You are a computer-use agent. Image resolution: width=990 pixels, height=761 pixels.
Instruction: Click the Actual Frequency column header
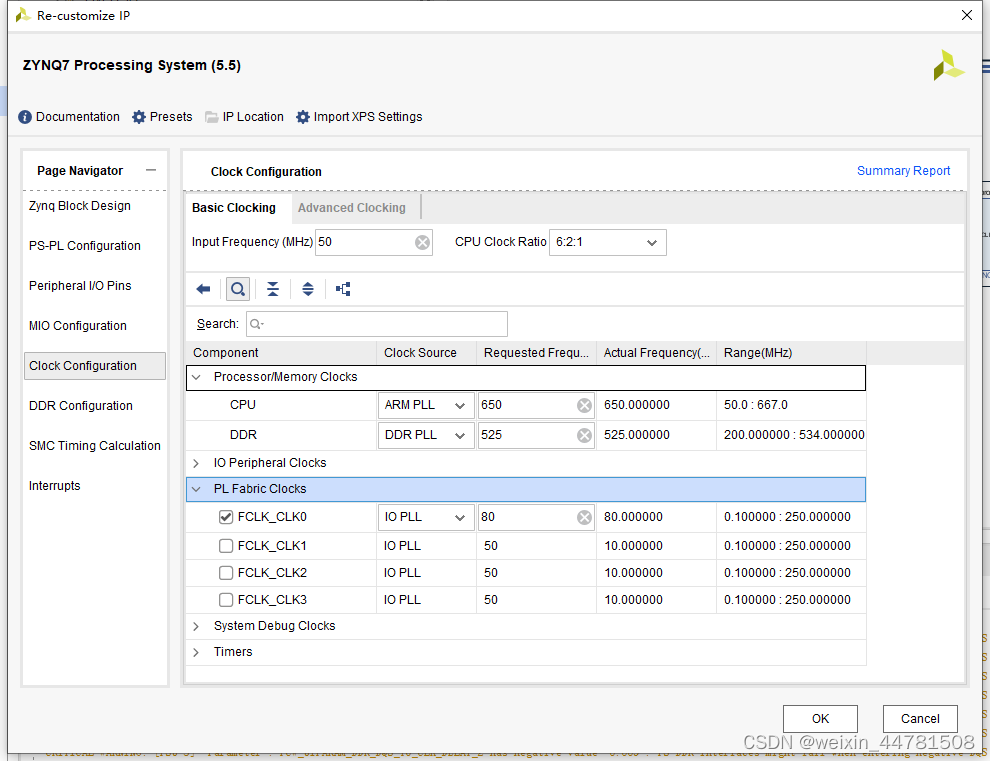click(656, 353)
